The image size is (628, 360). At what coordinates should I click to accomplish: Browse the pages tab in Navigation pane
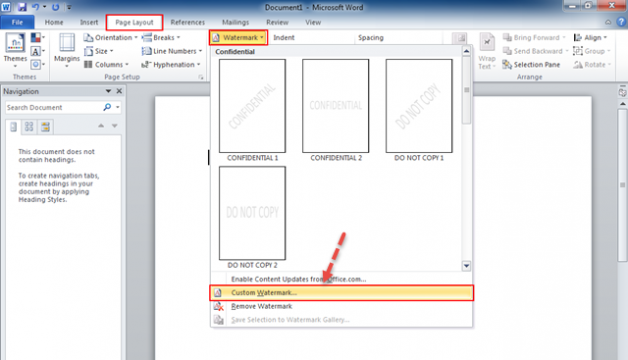pos(29,127)
